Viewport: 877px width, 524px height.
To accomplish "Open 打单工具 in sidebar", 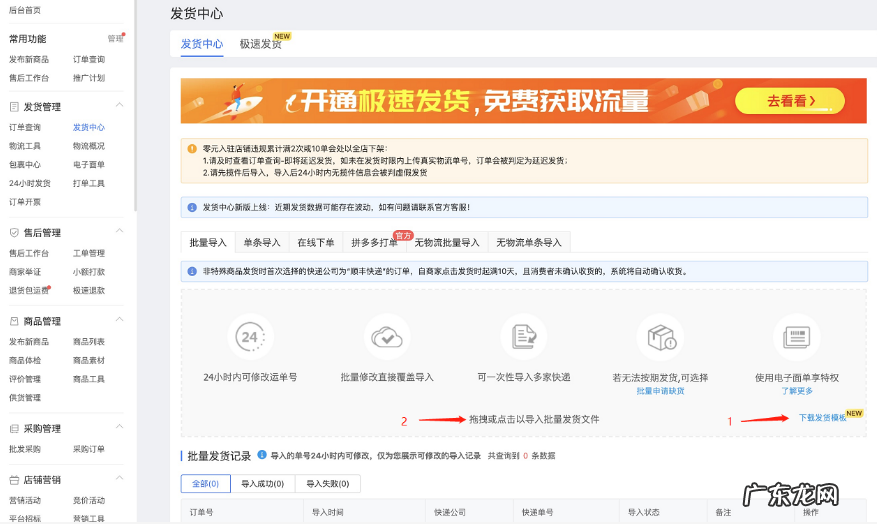I will (89, 183).
